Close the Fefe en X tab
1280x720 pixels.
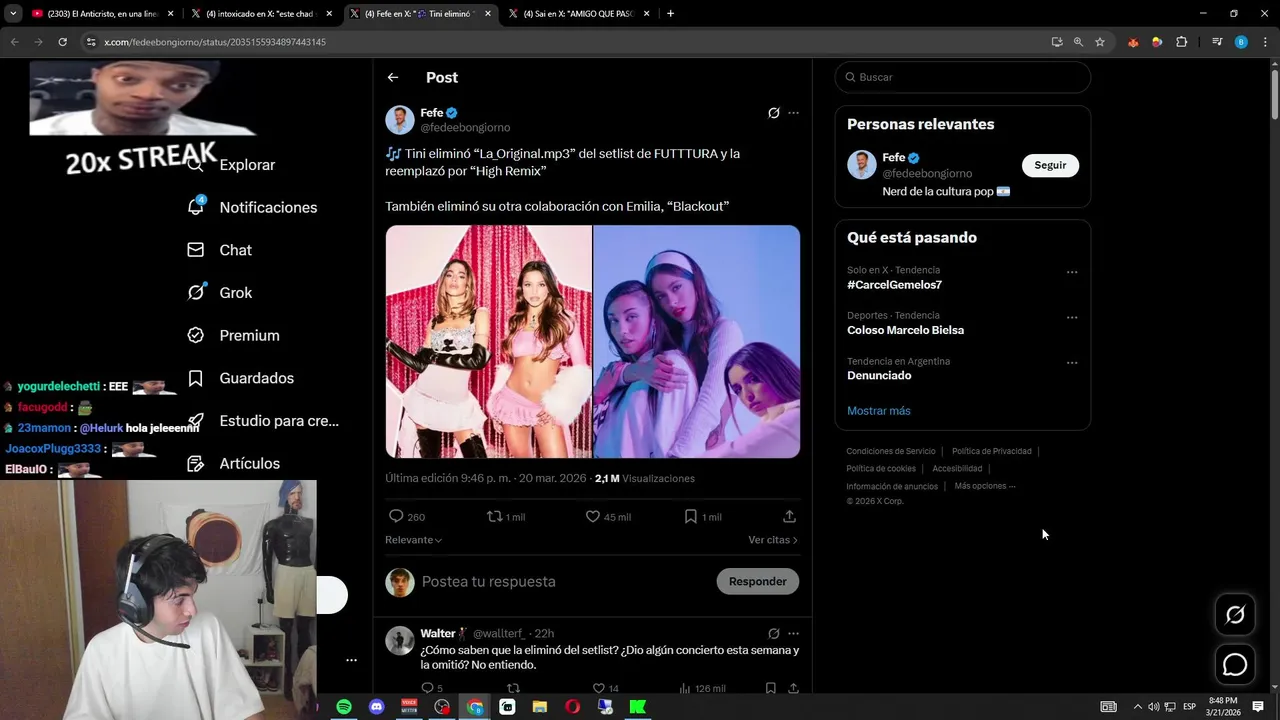[x=487, y=14]
